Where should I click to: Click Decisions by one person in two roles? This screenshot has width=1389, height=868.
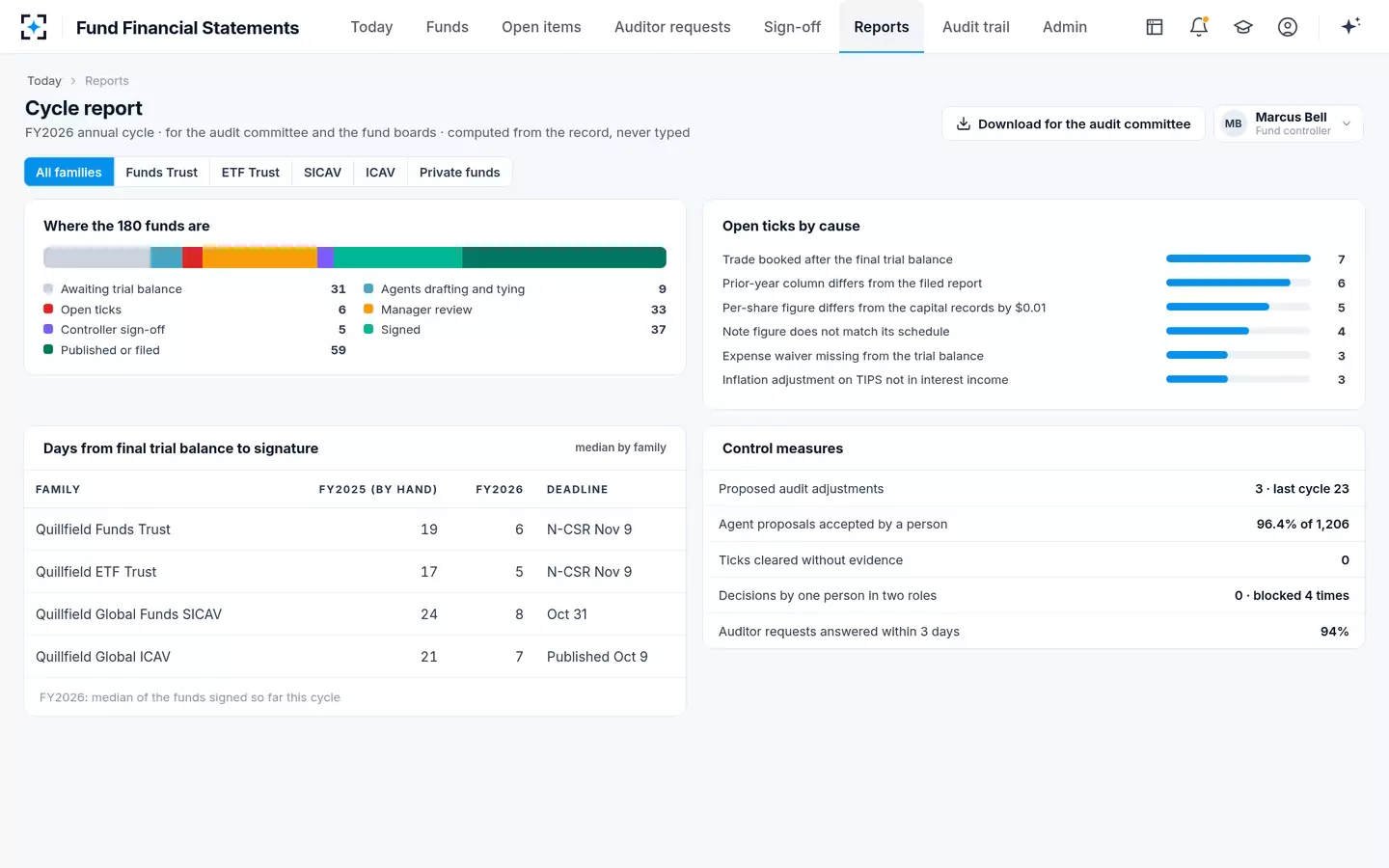click(1034, 595)
